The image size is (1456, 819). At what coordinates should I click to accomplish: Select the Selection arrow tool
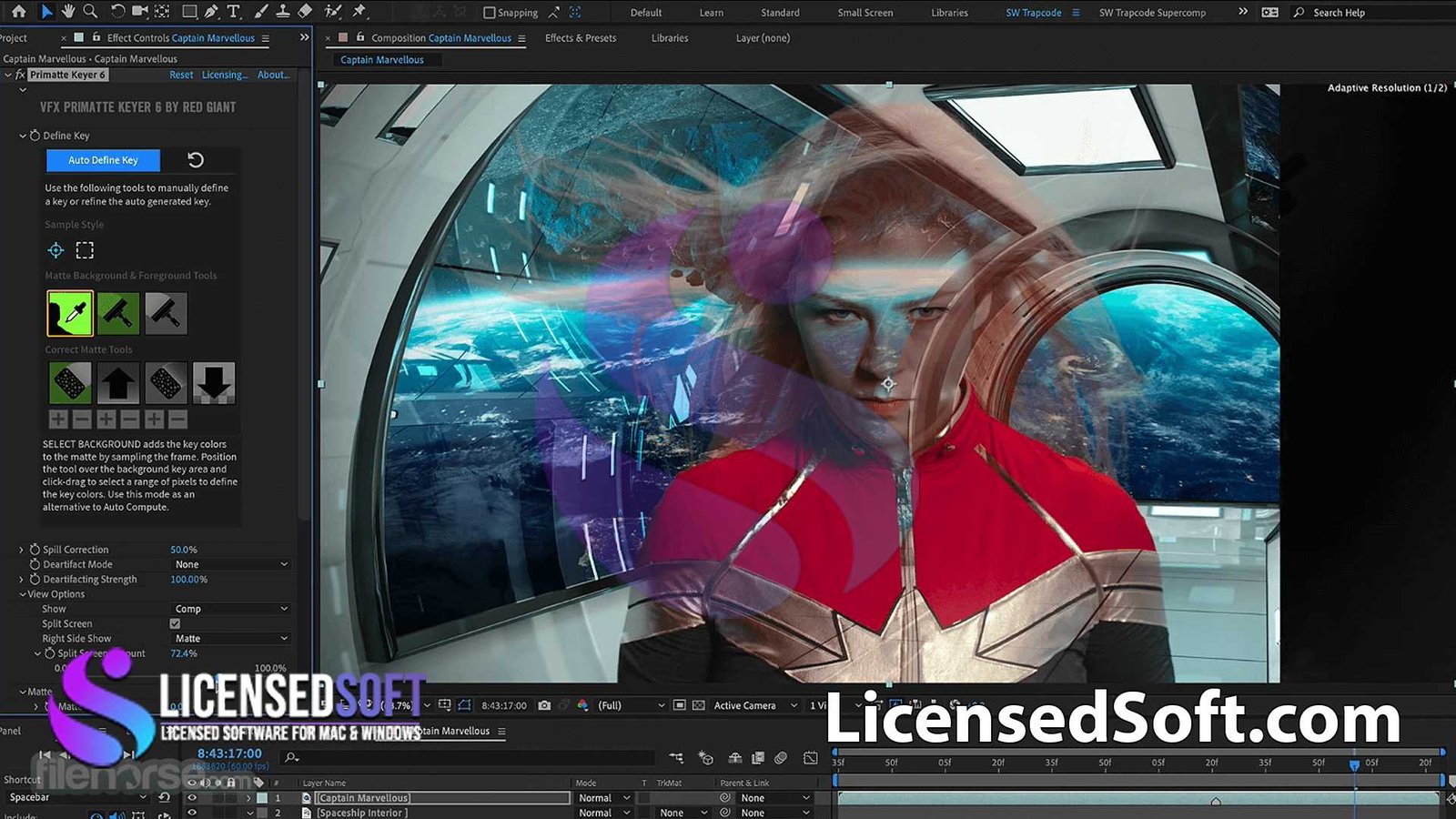[x=46, y=12]
